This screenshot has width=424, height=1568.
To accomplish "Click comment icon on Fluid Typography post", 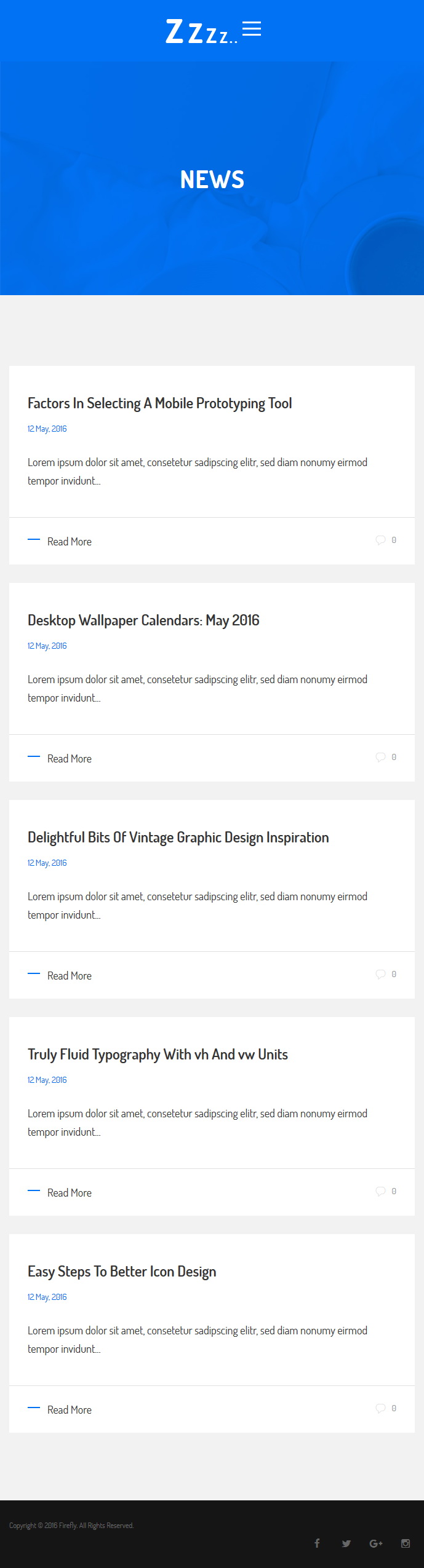I will click(x=380, y=1191).
